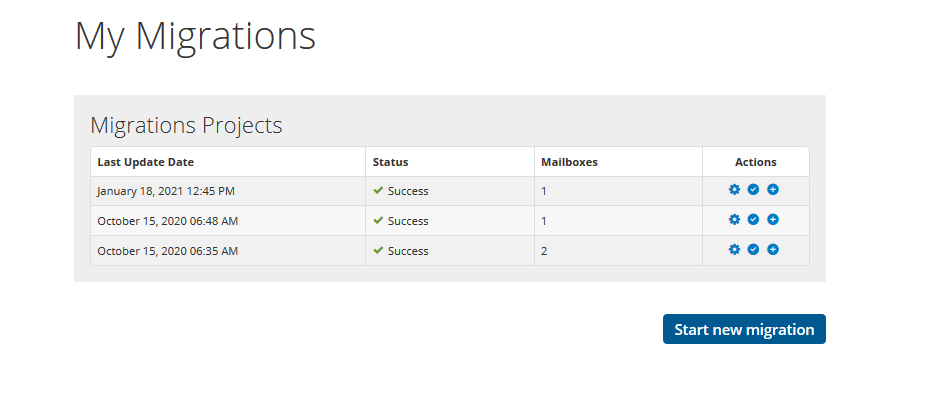Click the Migrations Projects heading
949x410 pixels.
(x=186, y=125)
